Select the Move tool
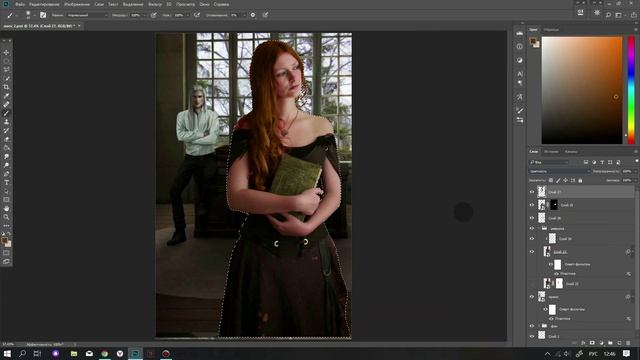This screenshot has width=640, height=360. [x=6, y=53]
